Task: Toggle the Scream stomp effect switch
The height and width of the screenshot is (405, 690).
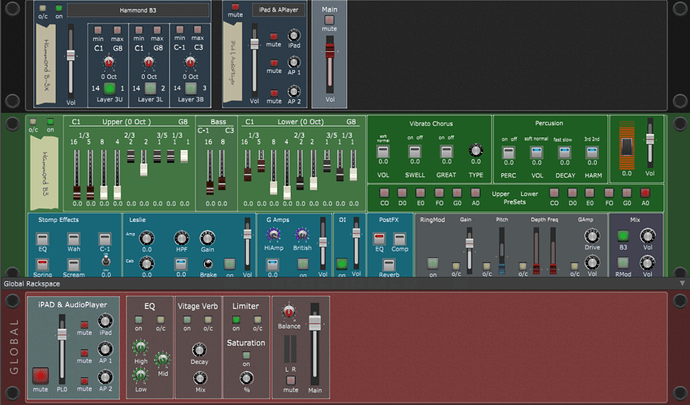Action: point(73,265)
